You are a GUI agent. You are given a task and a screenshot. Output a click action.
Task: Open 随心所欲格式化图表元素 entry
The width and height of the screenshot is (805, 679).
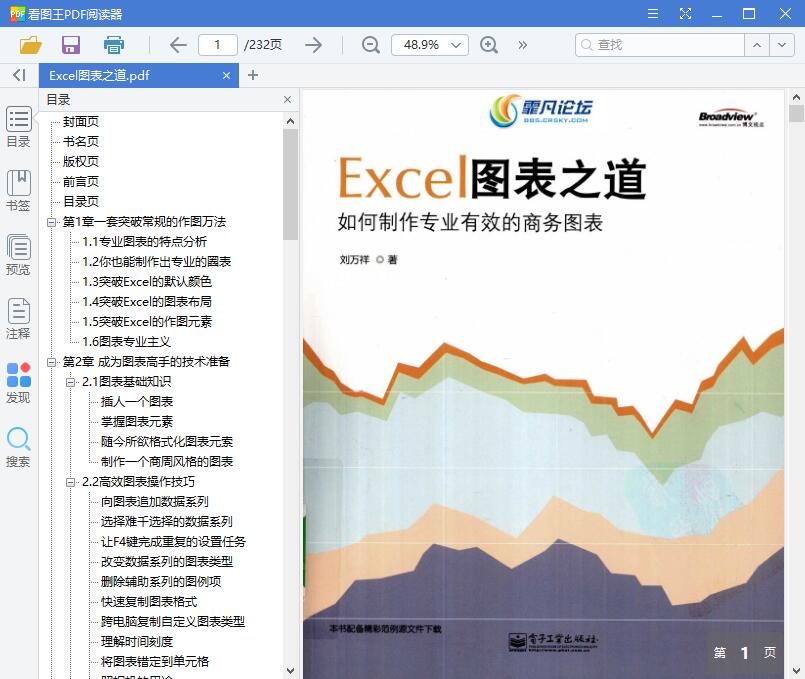pos(167,442)
